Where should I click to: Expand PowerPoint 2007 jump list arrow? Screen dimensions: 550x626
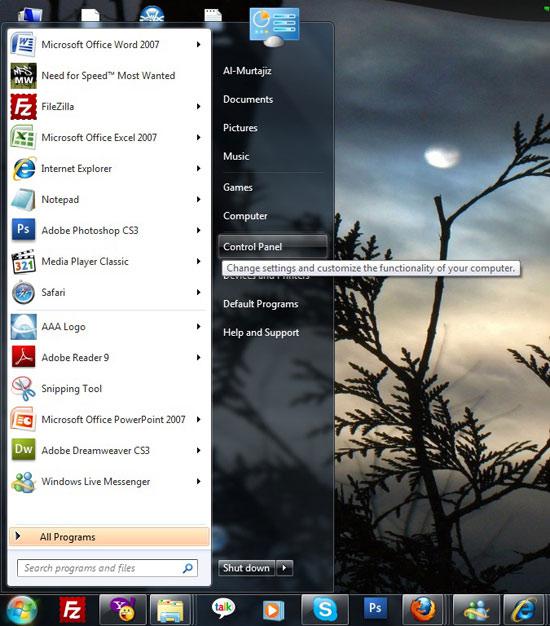pos(198,419)
